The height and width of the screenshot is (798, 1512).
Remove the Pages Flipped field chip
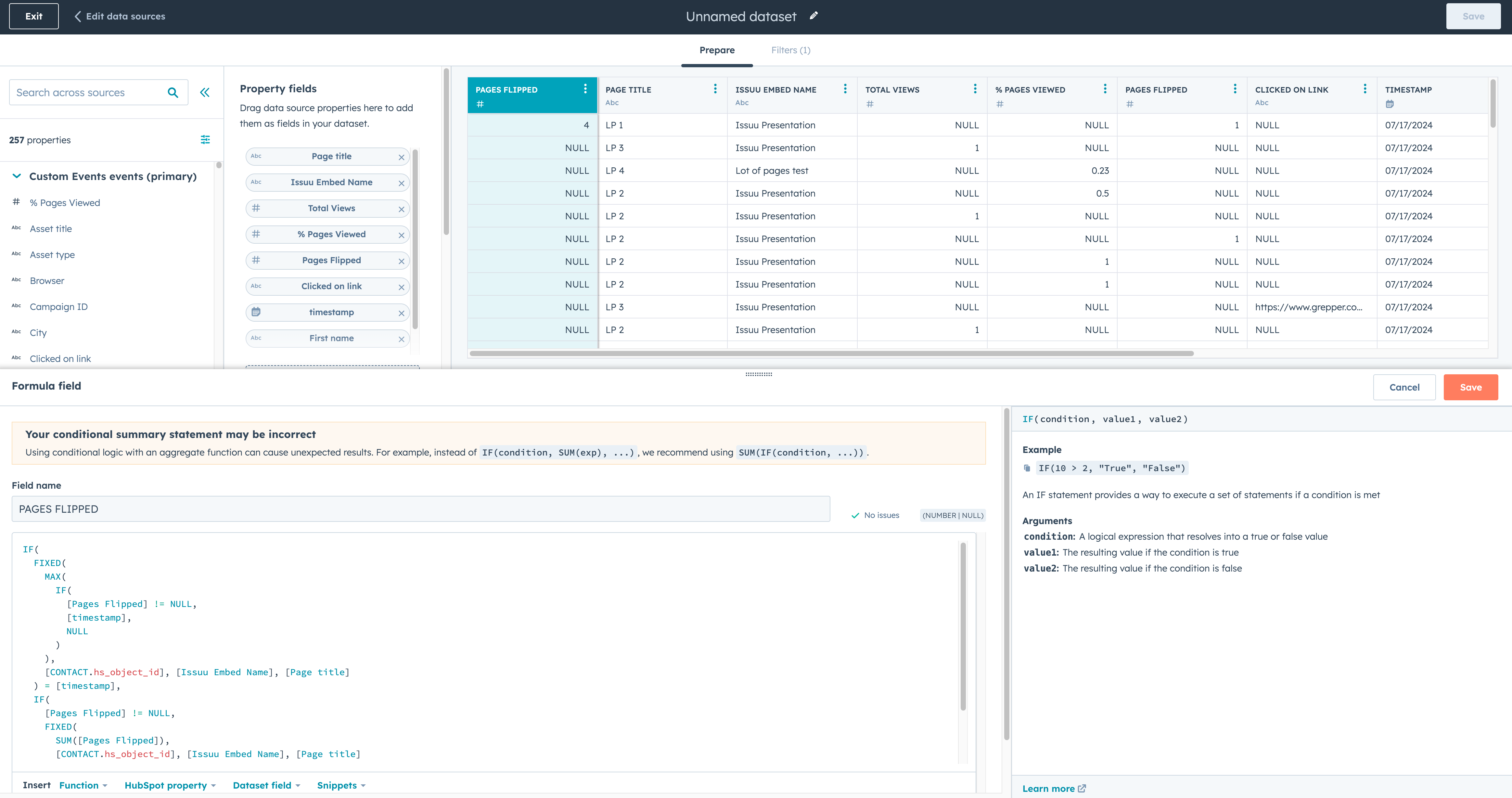click(x=402, y=261)
